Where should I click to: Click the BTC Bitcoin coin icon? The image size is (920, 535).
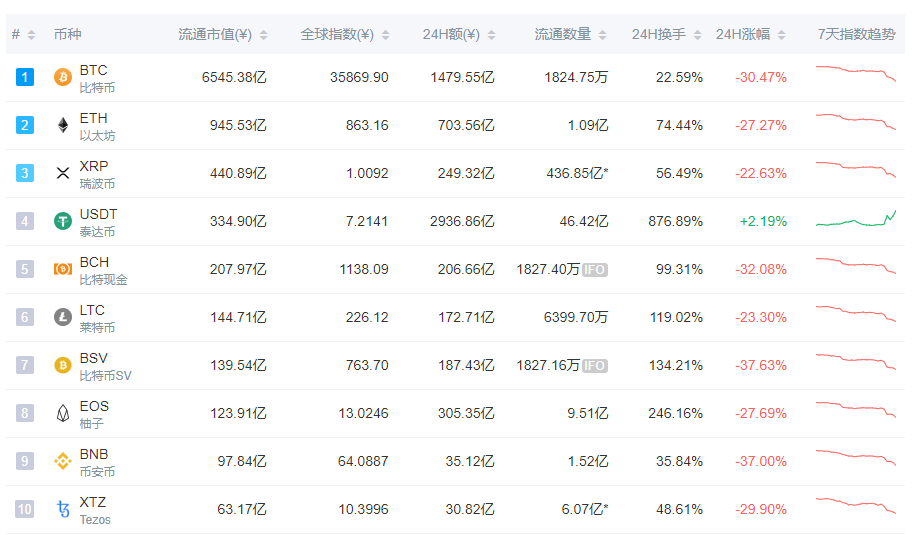(63, 77)
